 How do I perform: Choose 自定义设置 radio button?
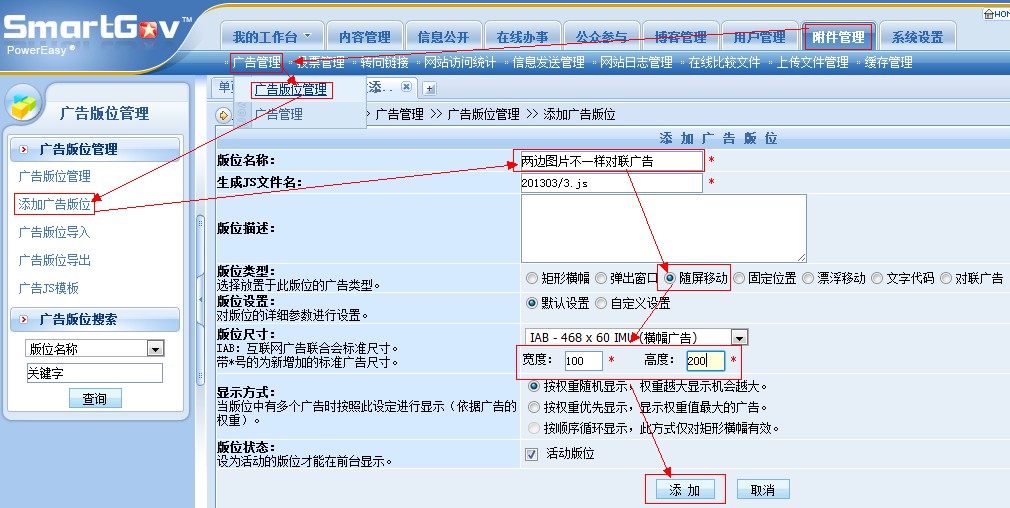click(x=600, y=303)
